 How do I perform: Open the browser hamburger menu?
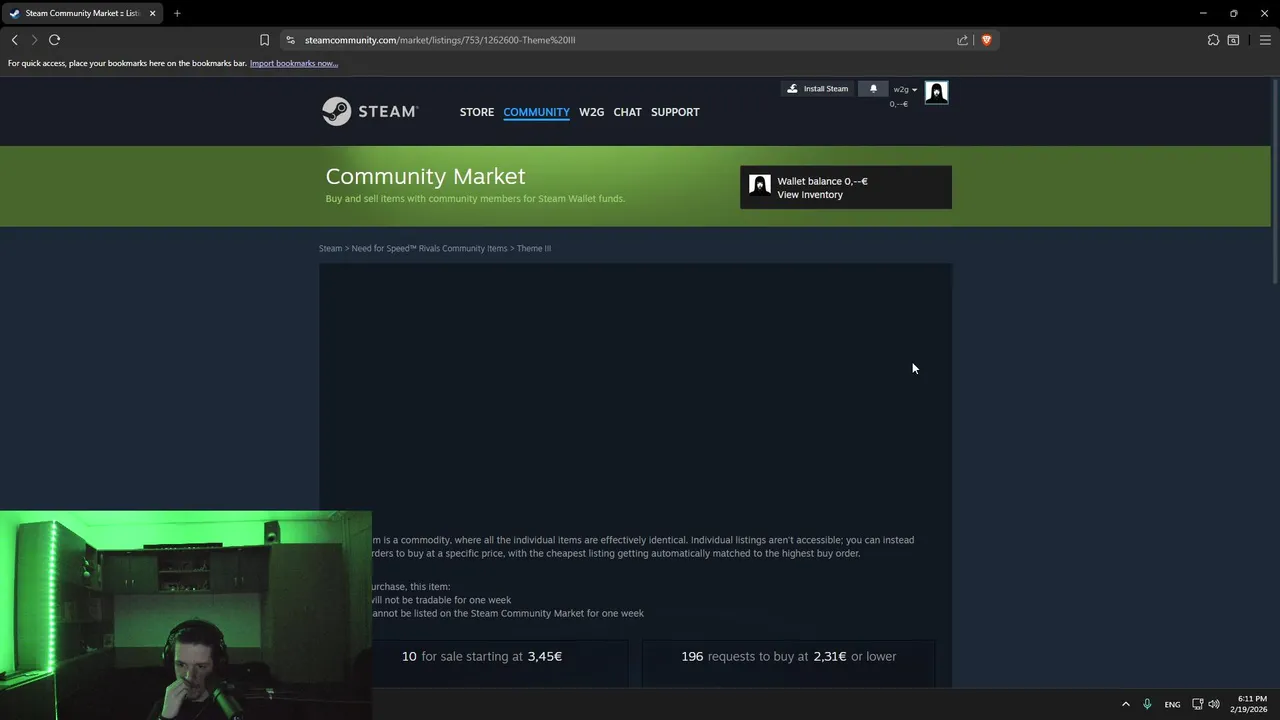pyautogui.click(x=1265, y=40)
